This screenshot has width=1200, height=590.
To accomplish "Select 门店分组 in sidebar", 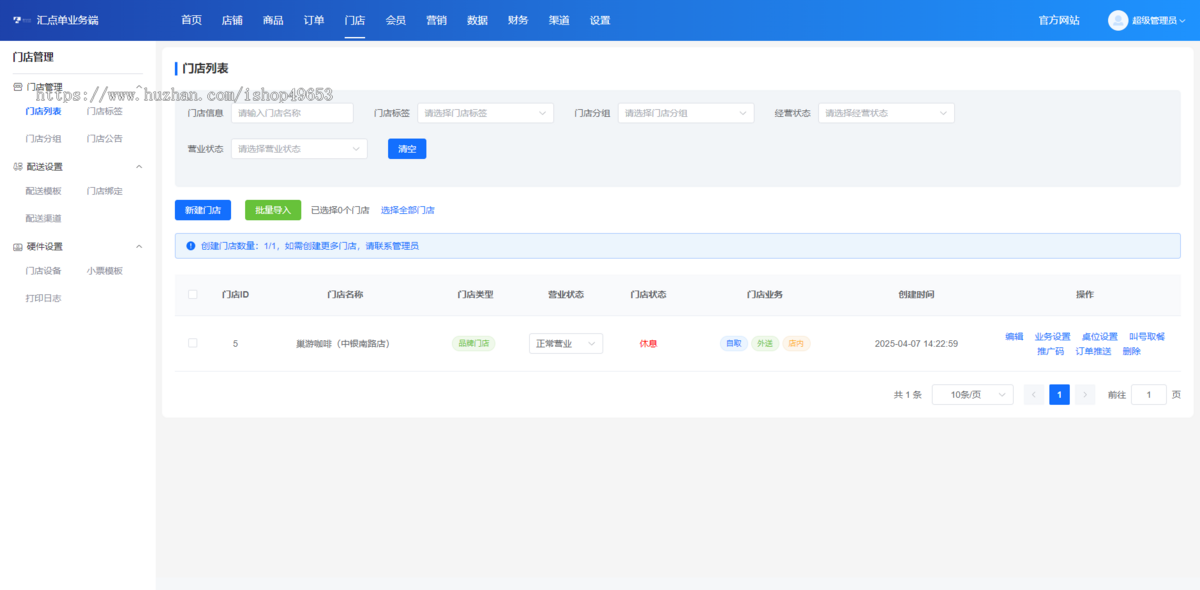I will [x=43, y=139].
